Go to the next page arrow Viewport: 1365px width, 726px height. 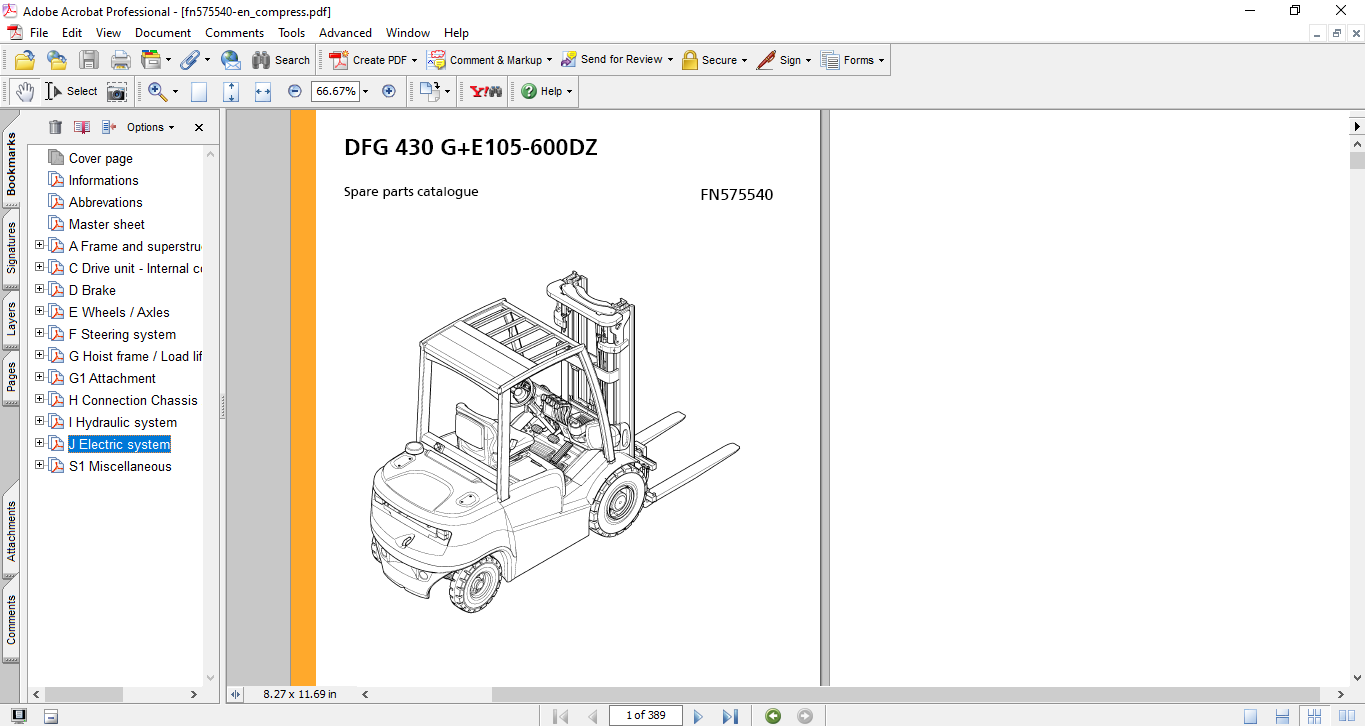click(698, 715)
